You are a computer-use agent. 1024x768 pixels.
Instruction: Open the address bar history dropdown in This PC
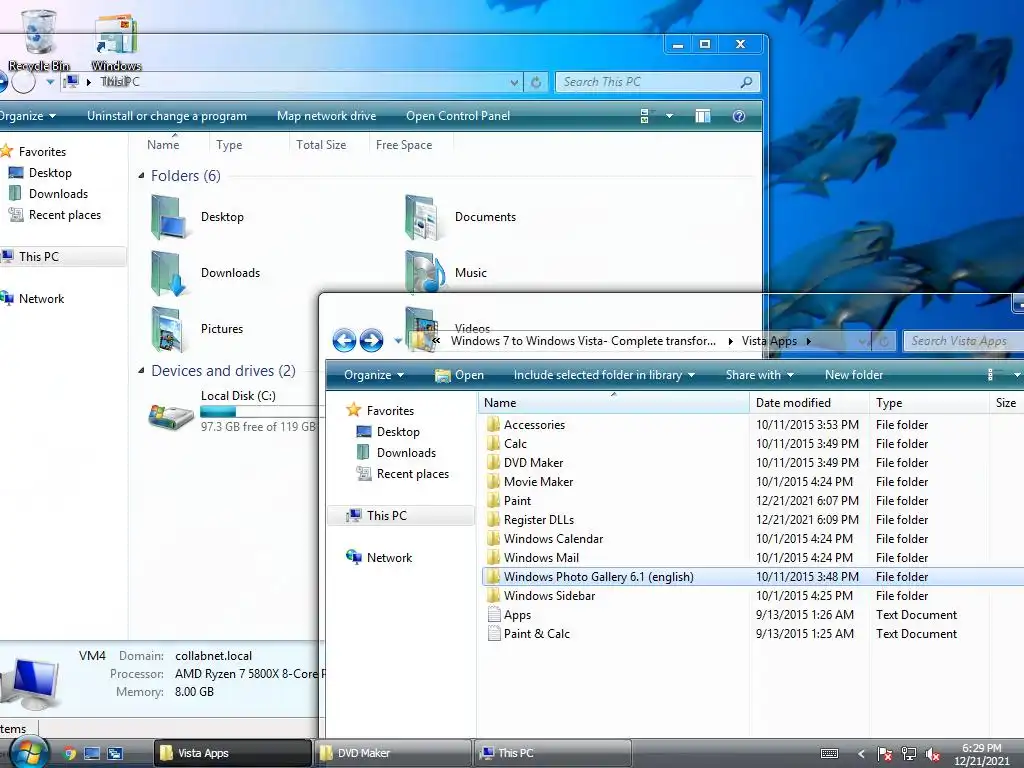[515, 82]
